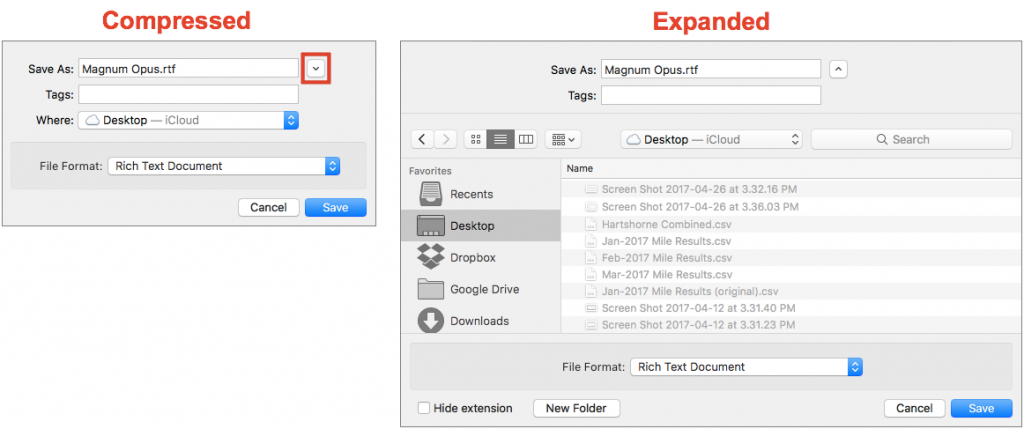Click Save in compressed dialog

tap(336, 208)
